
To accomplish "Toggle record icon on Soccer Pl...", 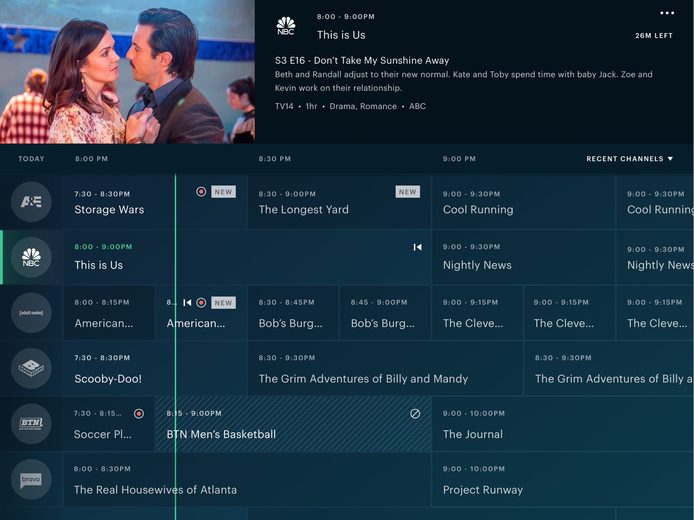I will 139,413.
